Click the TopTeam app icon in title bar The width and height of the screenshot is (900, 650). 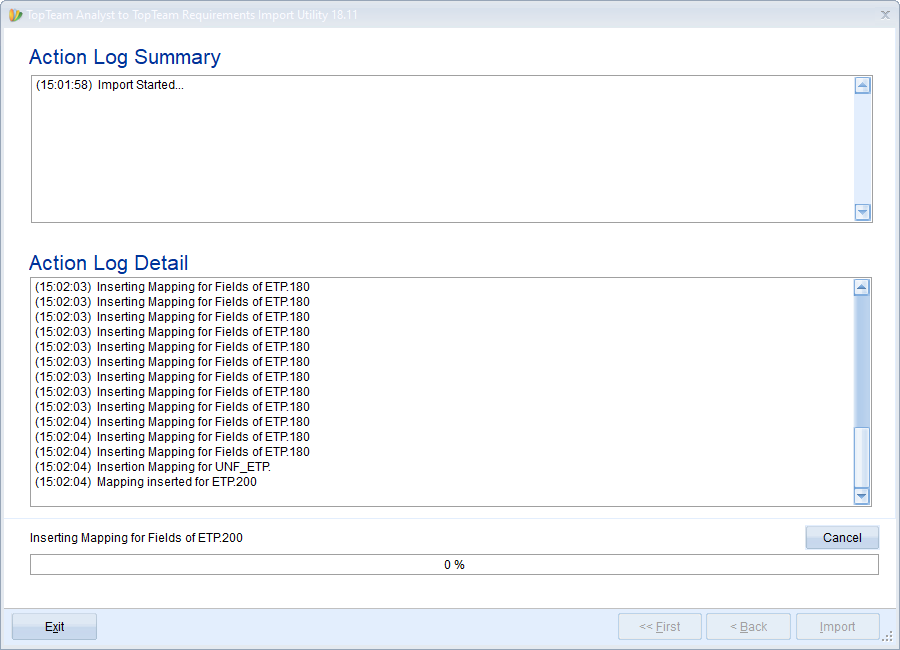(15, 15)
